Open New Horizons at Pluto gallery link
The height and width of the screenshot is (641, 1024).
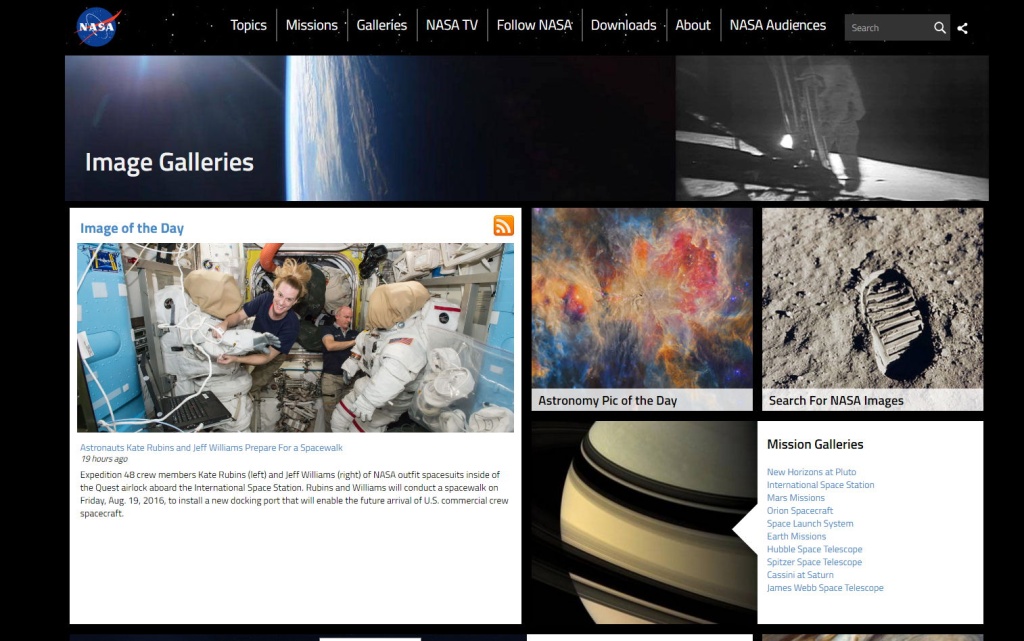811,471
